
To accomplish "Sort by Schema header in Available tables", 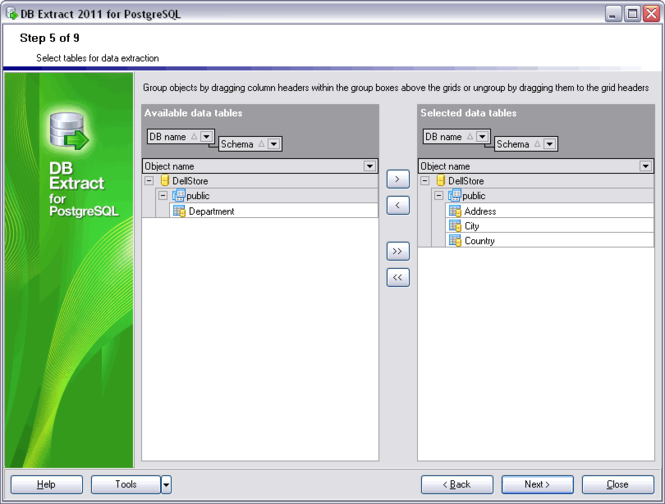I will coord(250,144).
